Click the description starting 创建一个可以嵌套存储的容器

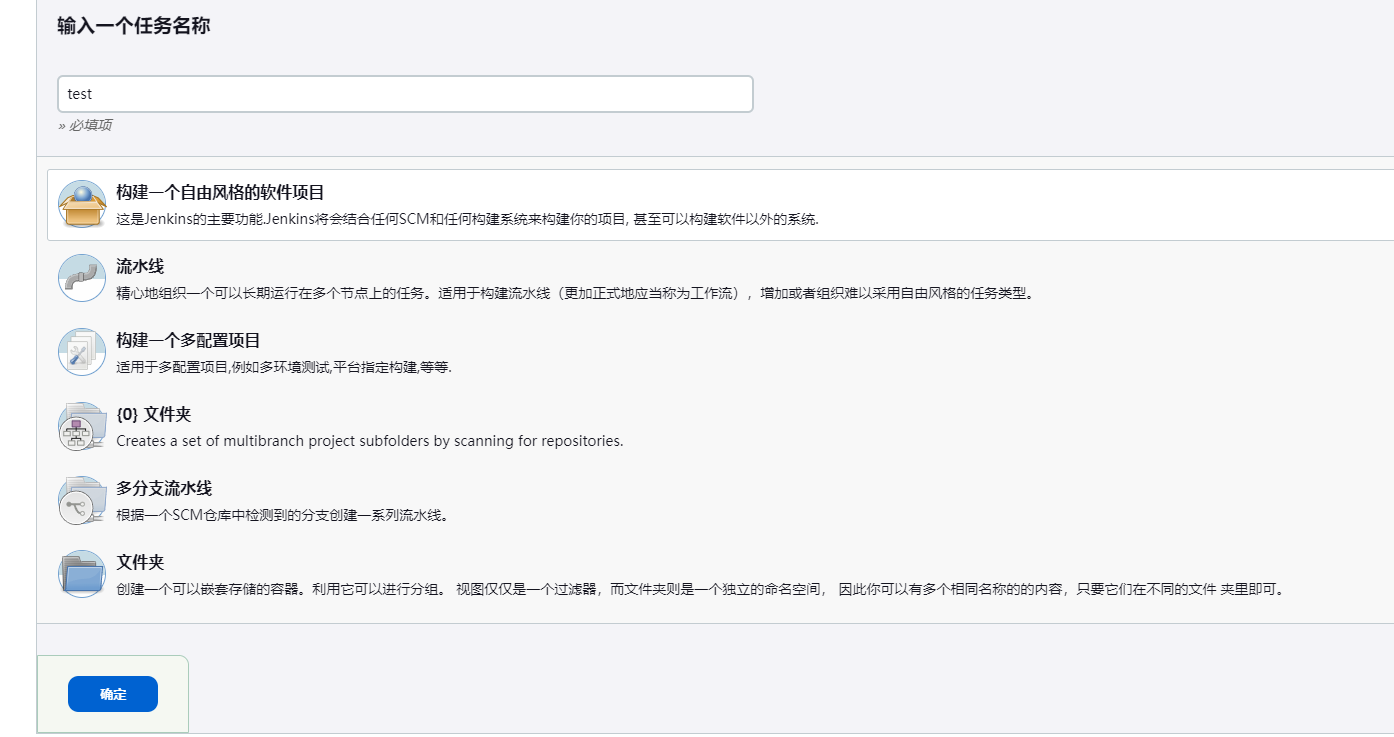pyautogui.click(x=700, y=589)
